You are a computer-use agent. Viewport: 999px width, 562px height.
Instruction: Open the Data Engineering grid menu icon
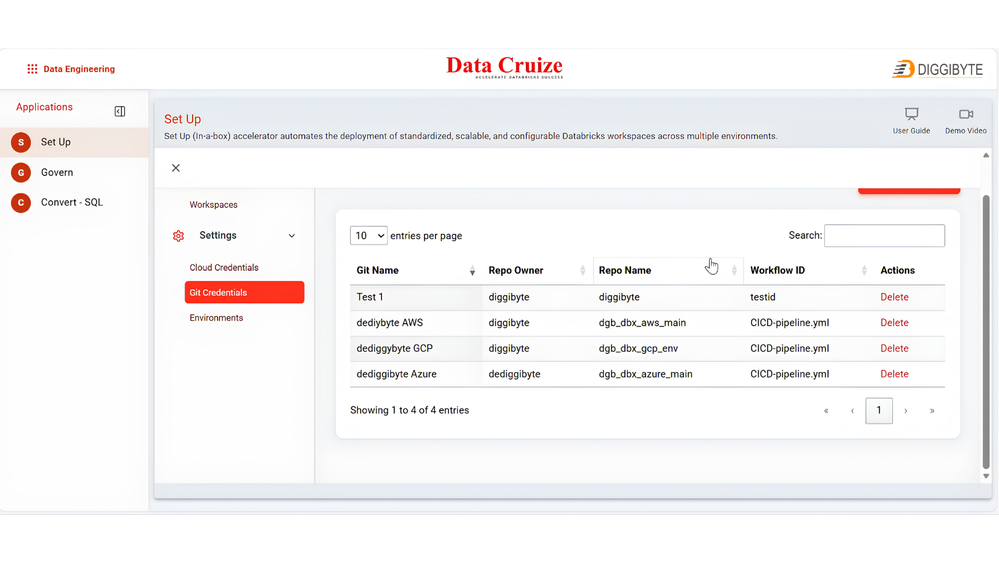tap(32, 69)
